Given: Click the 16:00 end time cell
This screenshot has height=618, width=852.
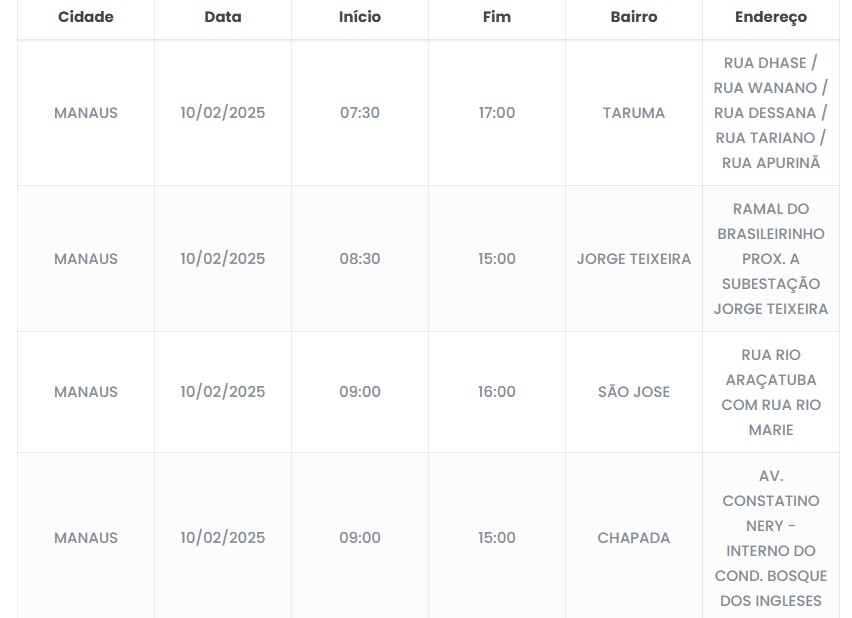Looking at the screenshot, I should 497,392.
